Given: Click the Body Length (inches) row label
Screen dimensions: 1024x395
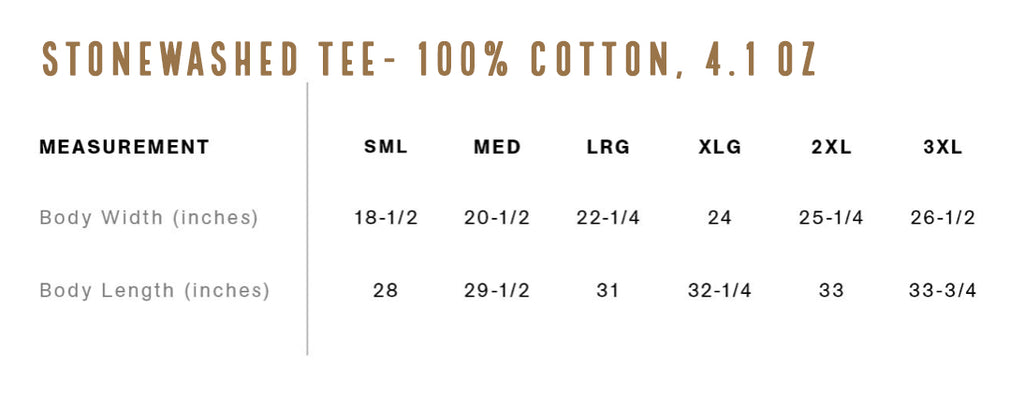Looking at the screenshot, I should tap(155, 290).
